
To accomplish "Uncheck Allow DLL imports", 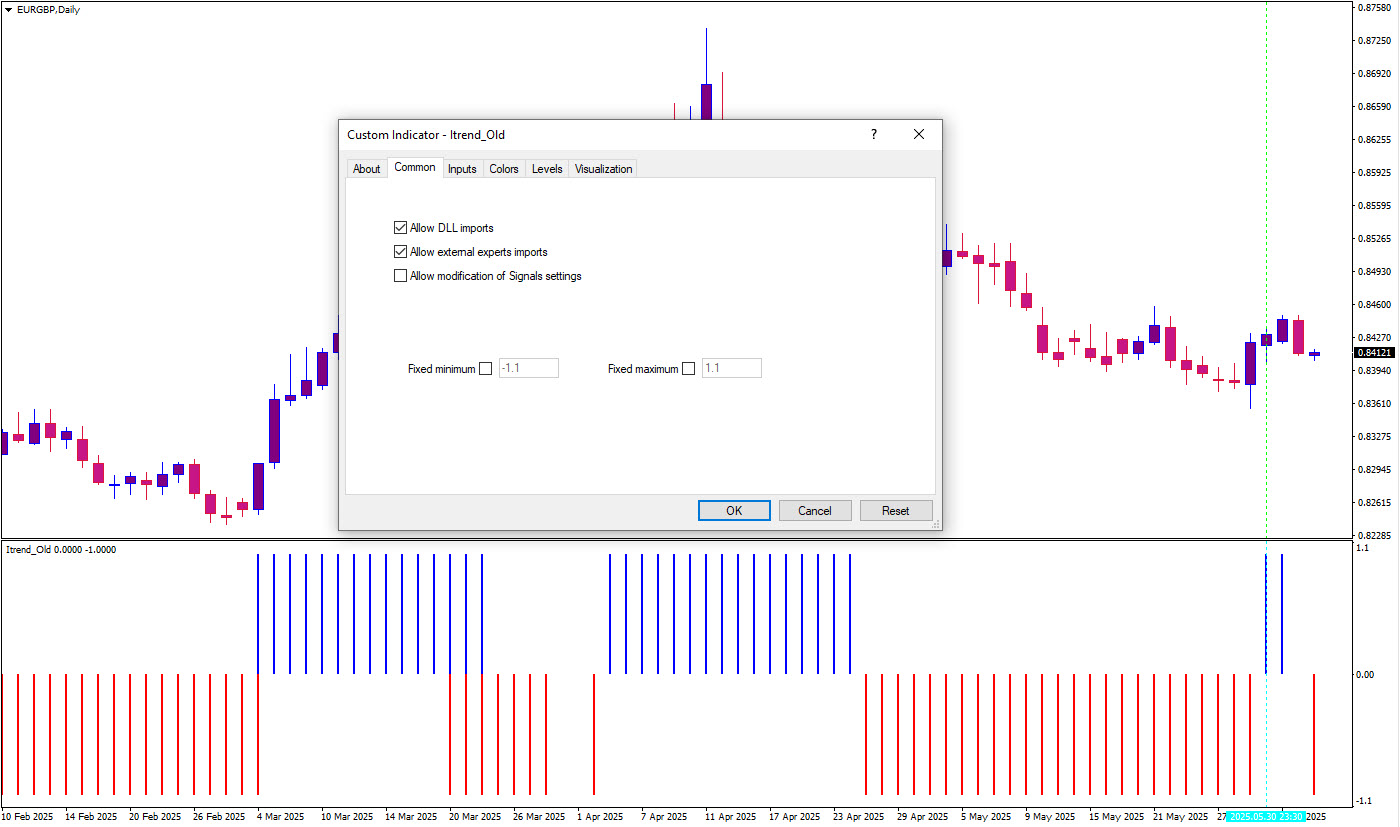I will pyautogui.click(x=401, y=228).
